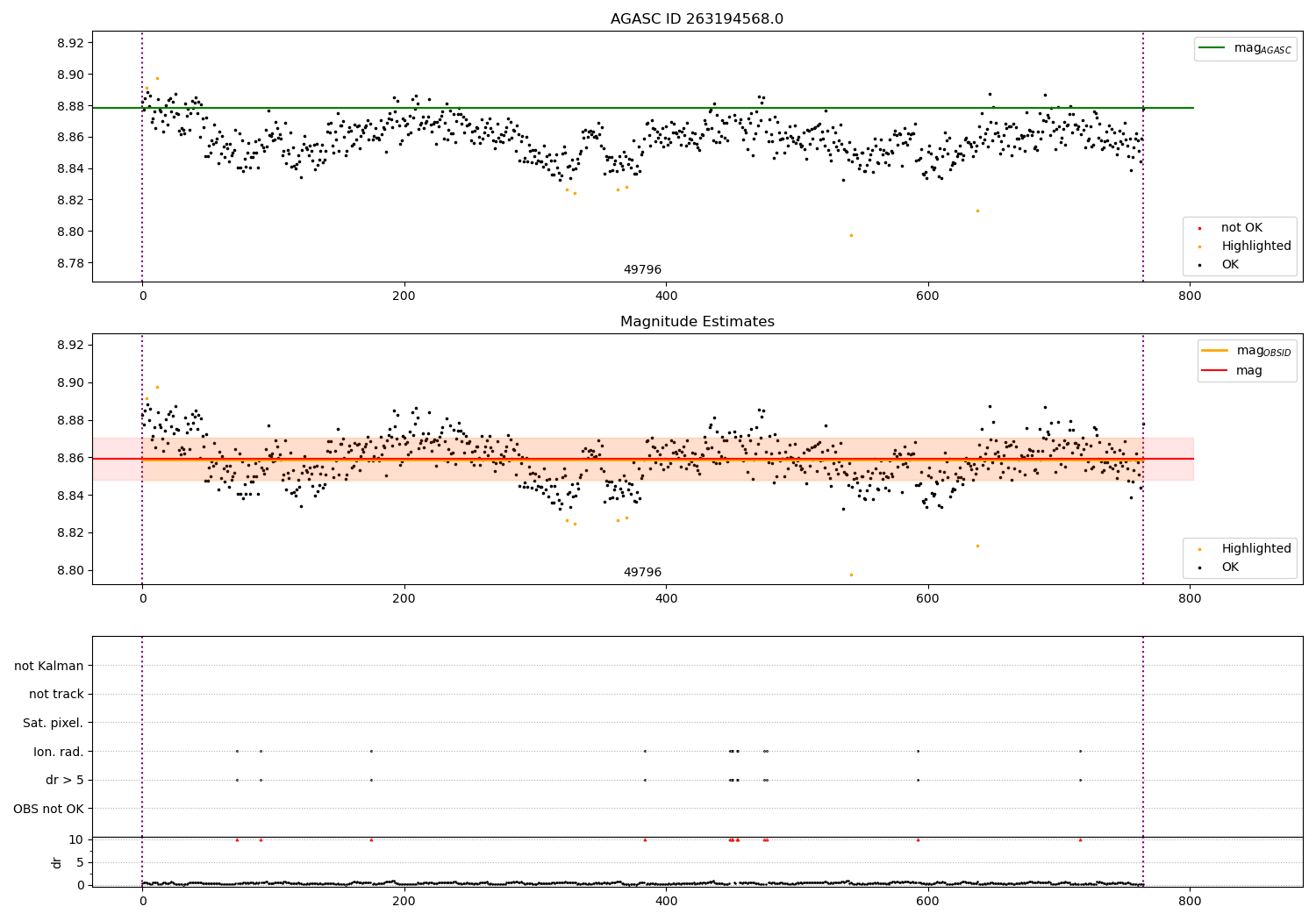Click the 'OBS not OK' axis label

48,809
